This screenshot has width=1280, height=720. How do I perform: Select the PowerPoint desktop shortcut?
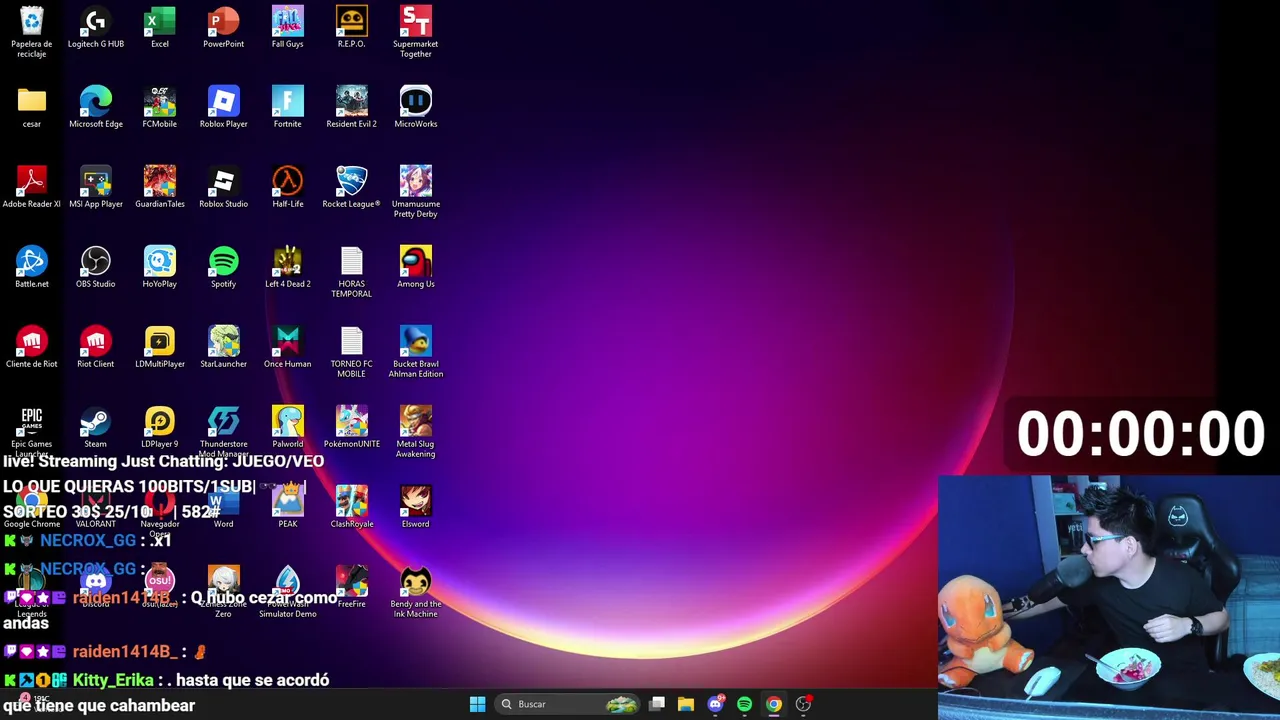point(224,28)
